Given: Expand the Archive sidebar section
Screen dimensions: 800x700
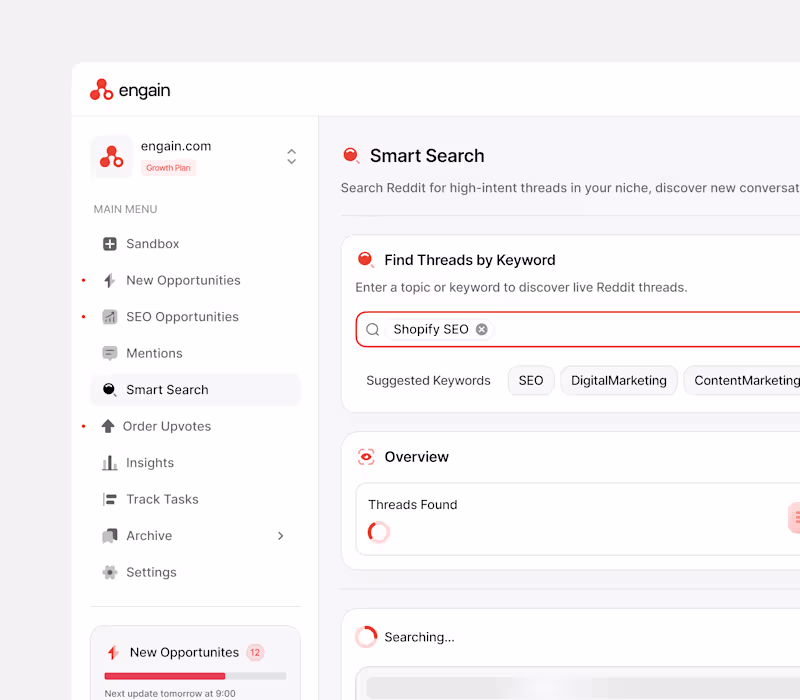Looking at the screenshot, I should (x=280, y=536).
